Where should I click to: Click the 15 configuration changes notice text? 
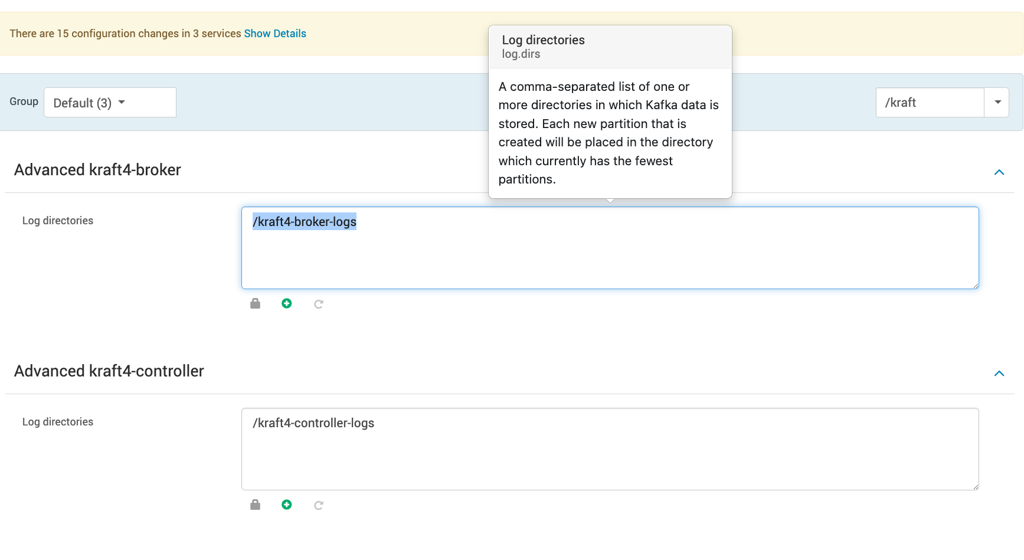coord(125,33)
